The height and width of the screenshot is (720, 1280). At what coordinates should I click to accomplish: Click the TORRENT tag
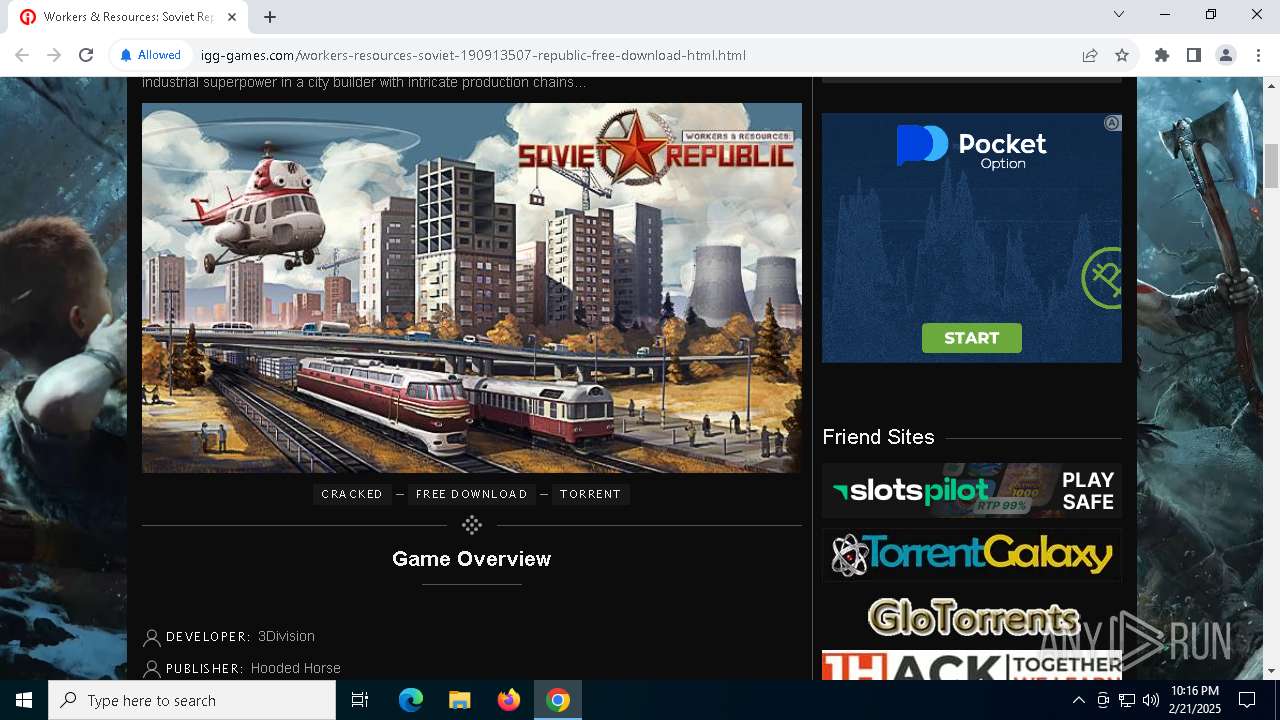tap(590, 494)
